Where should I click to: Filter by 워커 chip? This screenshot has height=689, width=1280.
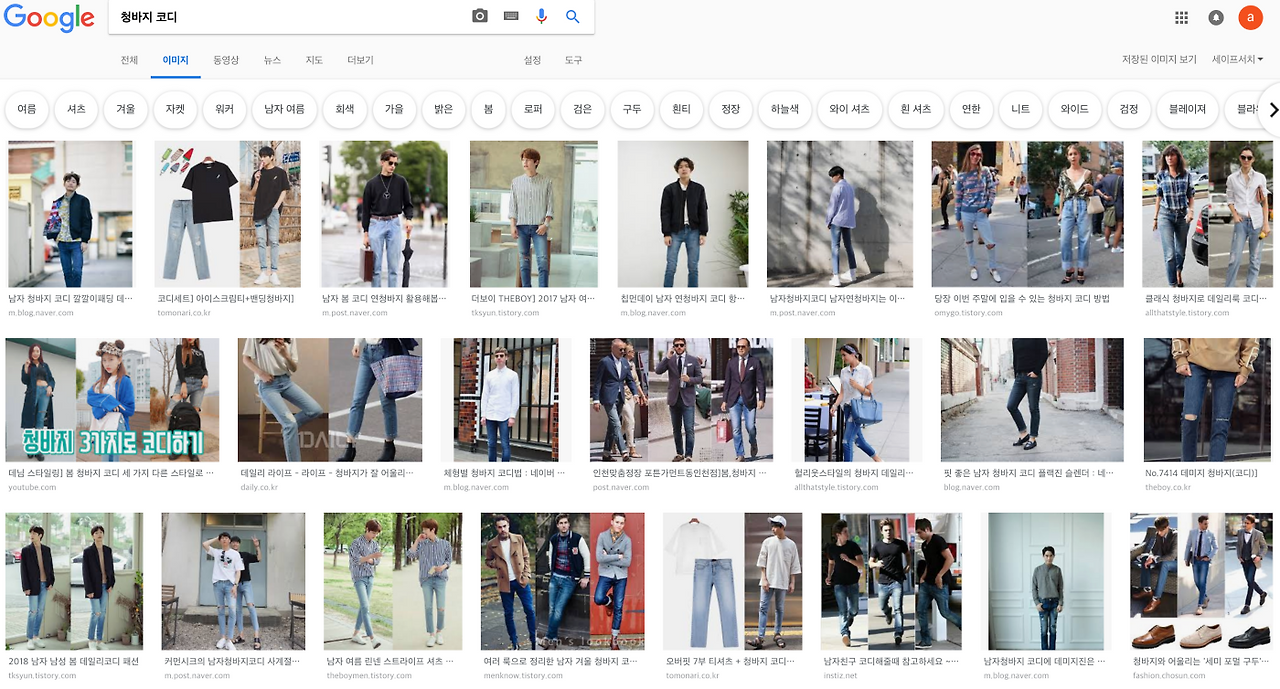(x=224, y=109)
